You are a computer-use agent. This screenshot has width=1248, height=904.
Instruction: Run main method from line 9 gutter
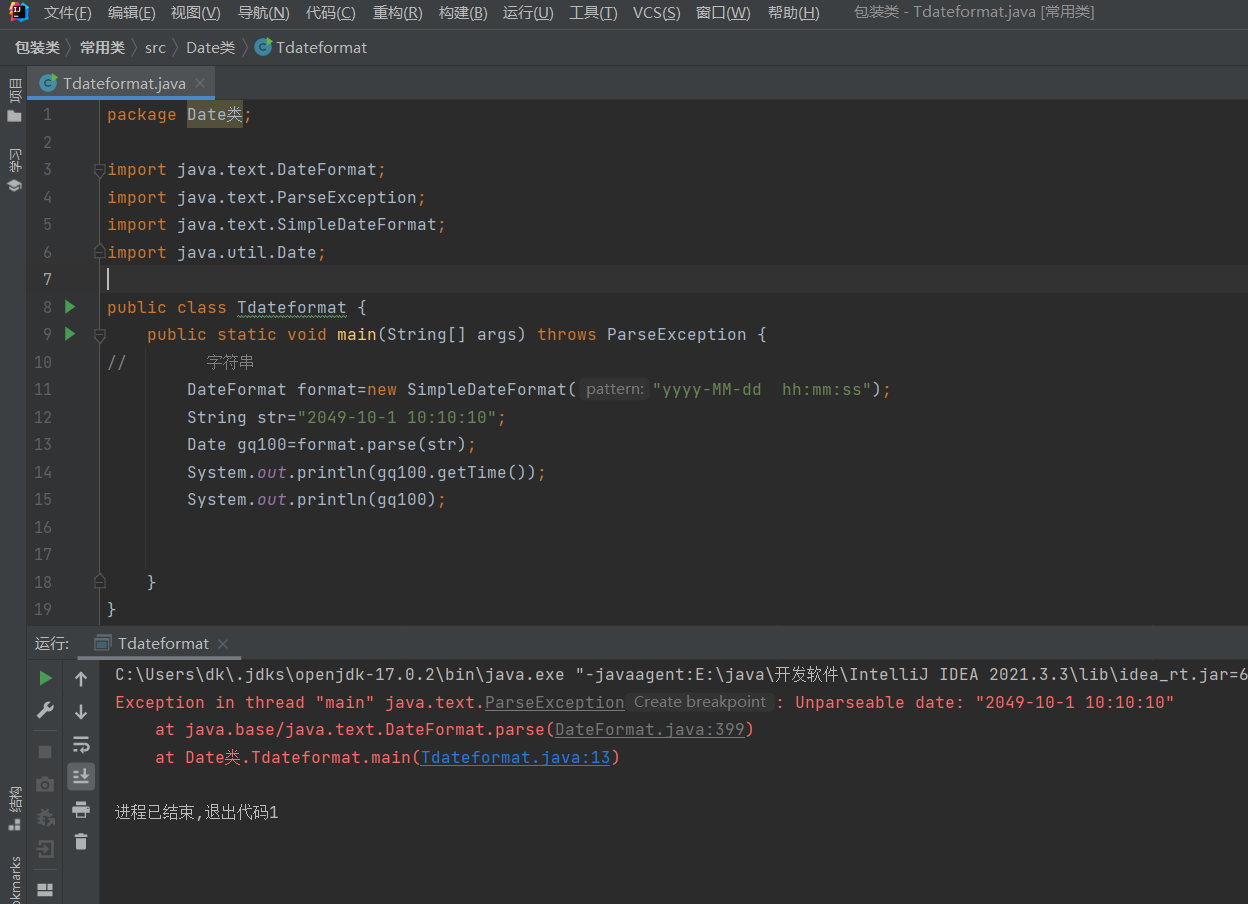(x=70, y=334)
